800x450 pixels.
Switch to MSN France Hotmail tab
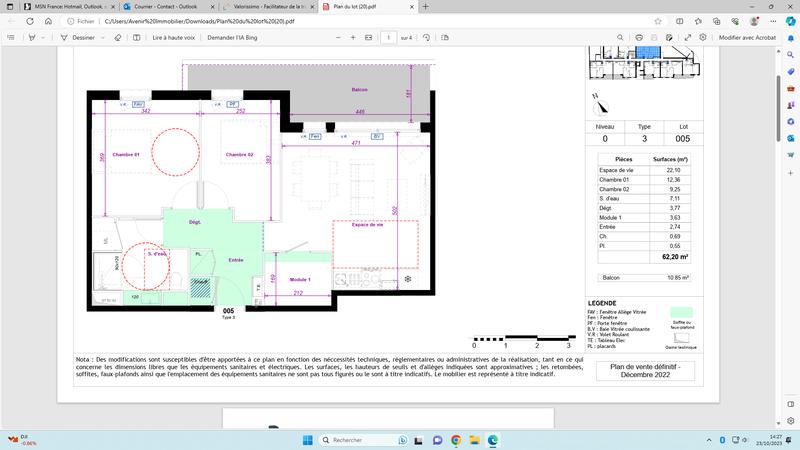pos(70,6)
